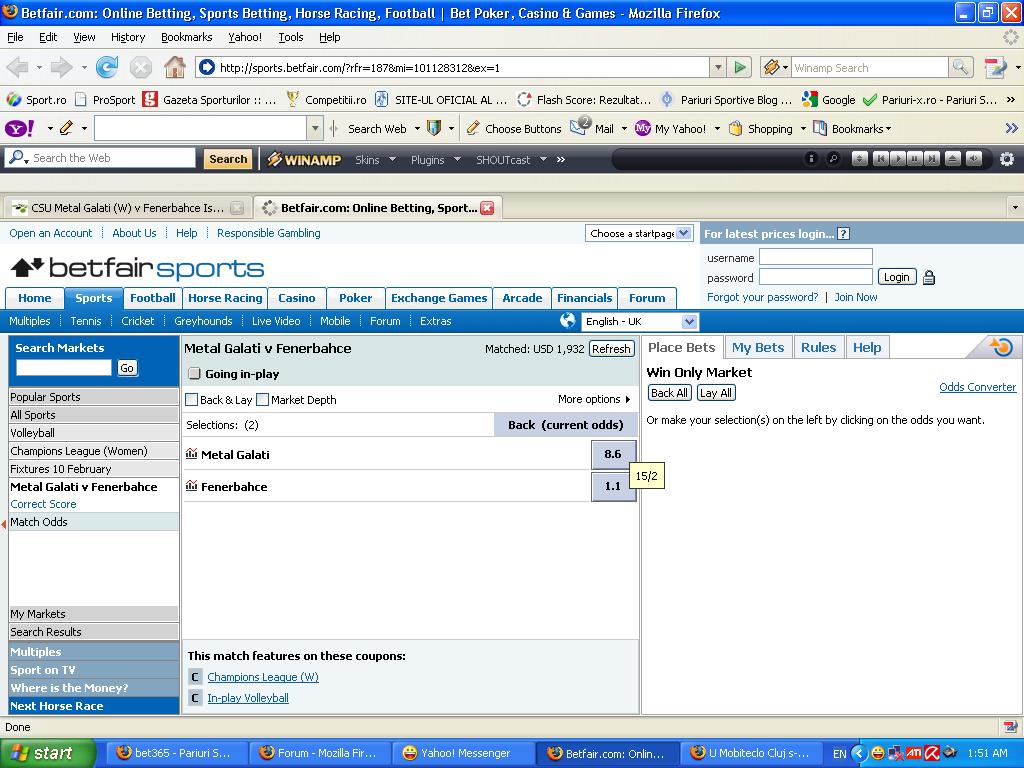Open the Choose a startpage dropdown

tap(638, 233)
